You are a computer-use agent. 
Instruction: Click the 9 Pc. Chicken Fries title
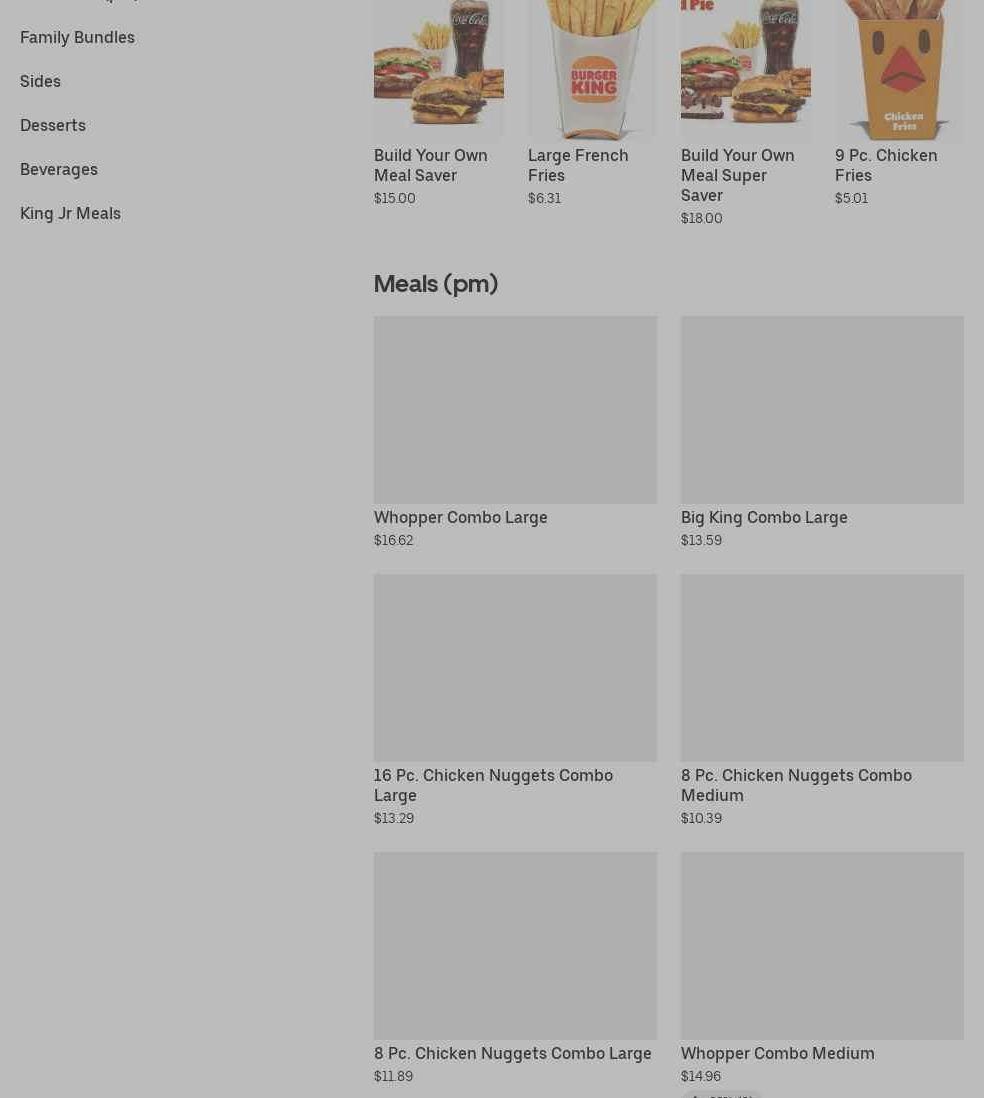pyautogui.click(x=886, y=165)
